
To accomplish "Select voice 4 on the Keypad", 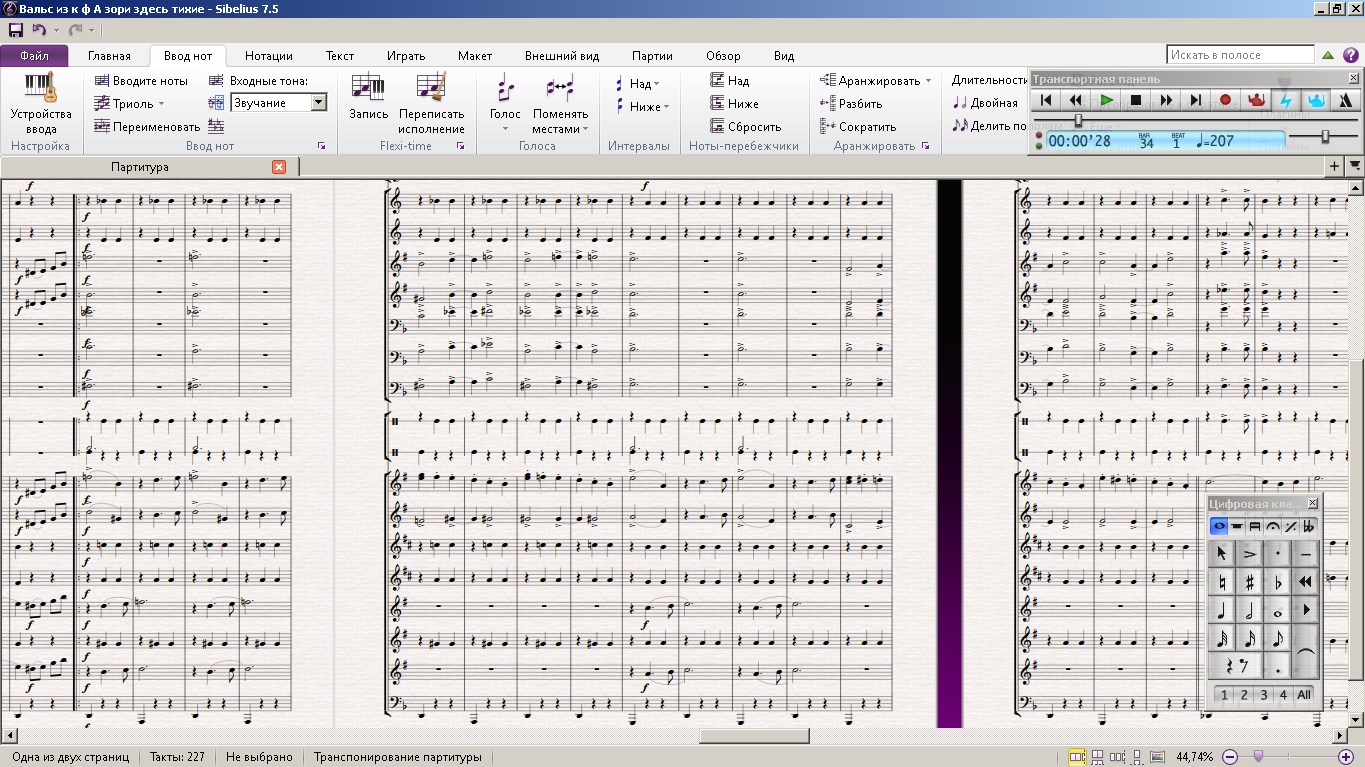I will coord(1283,695).
